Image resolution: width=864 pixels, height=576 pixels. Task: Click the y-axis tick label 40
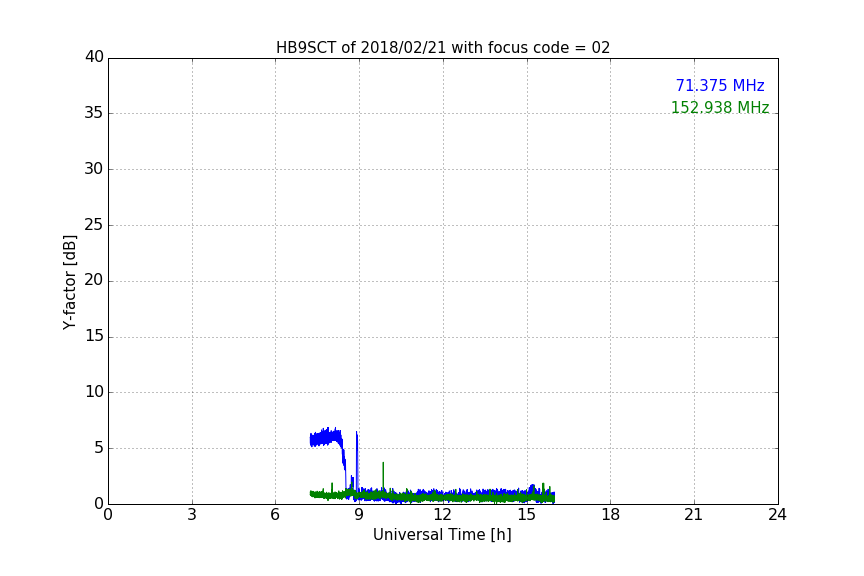pyautogui.click(x=94, y=57)
